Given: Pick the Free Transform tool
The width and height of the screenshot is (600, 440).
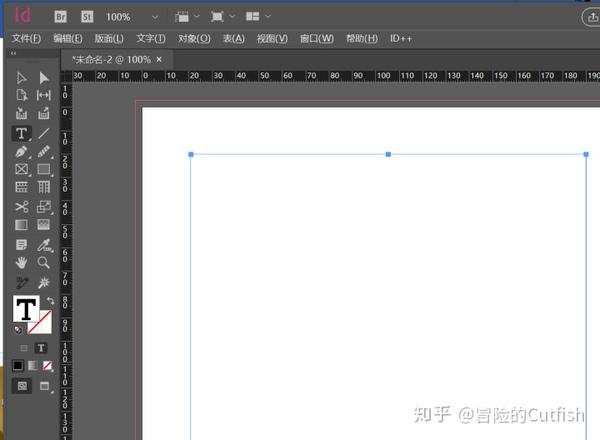Looking at the screenshot, I should click(44, 207).
